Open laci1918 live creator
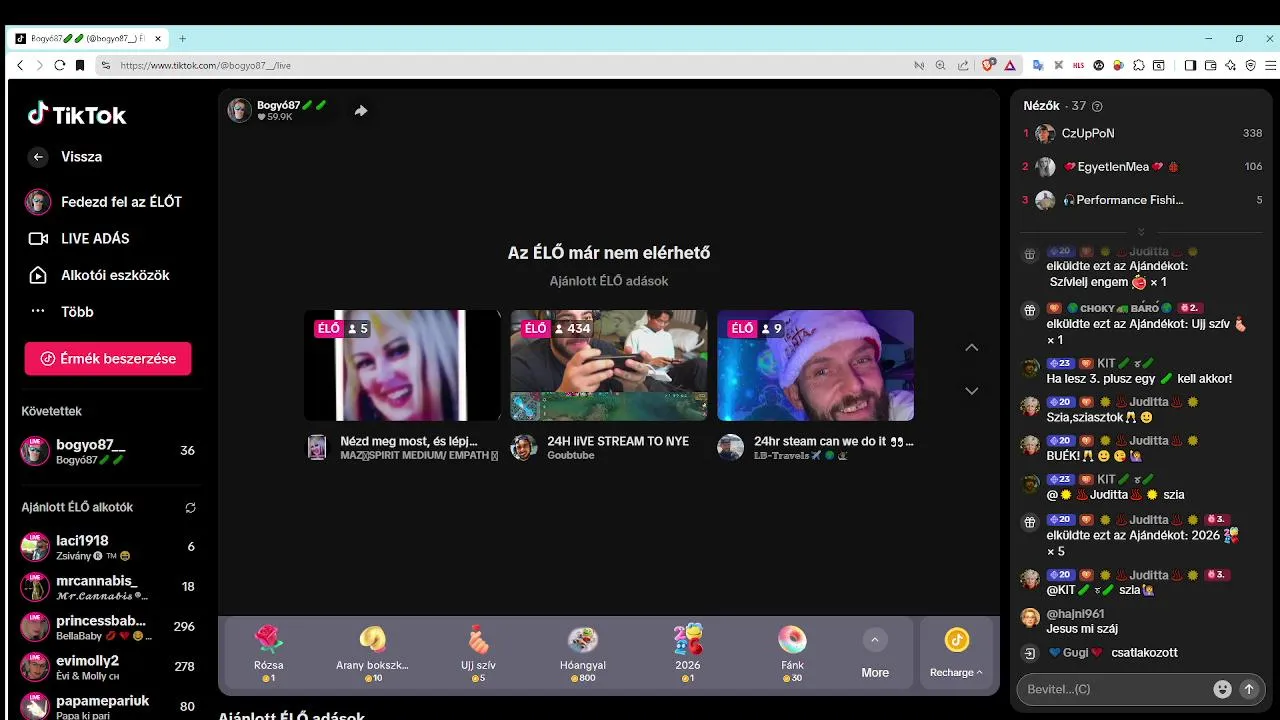The width and height of the screenshot is (1280, 720). [108, 547]
